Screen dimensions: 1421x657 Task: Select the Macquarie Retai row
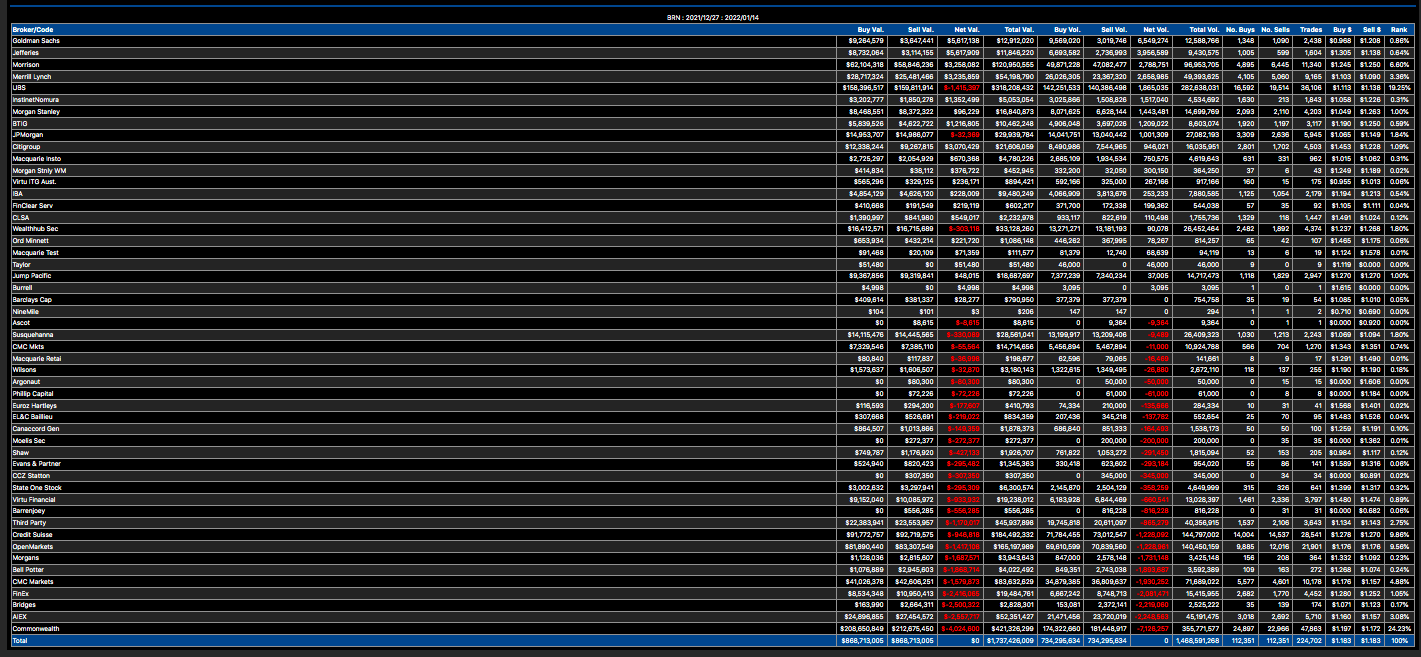[710, 359]
